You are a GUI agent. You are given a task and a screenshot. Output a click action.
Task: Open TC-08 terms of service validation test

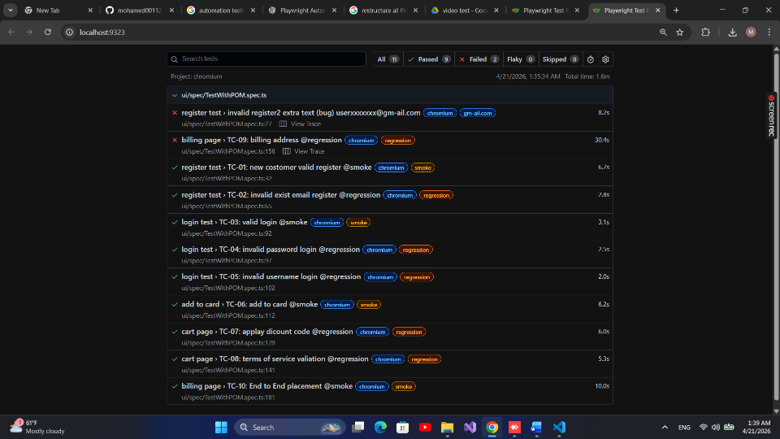point(275,359)
